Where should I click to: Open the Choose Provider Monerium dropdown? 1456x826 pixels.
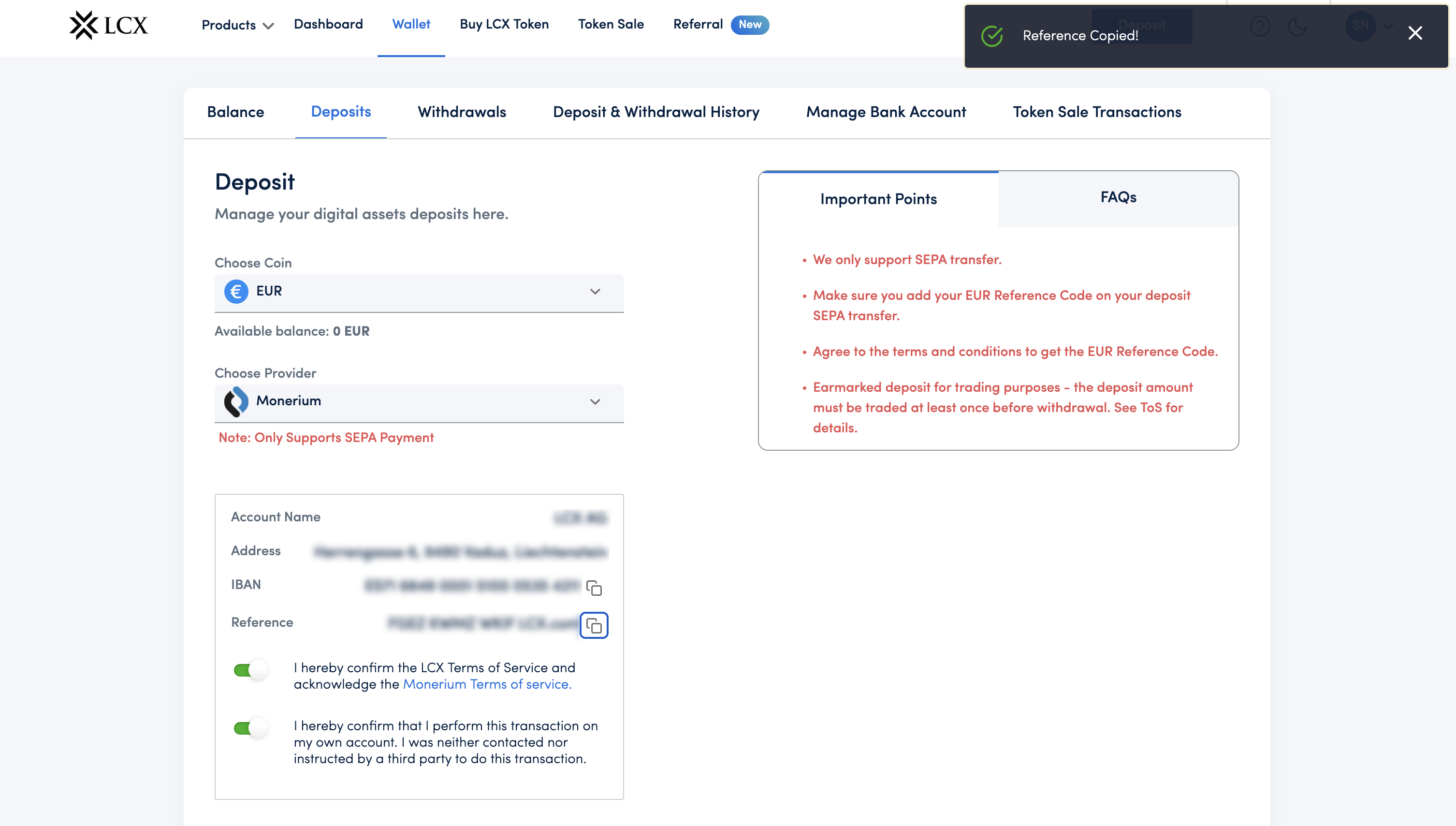pos(419,403)
